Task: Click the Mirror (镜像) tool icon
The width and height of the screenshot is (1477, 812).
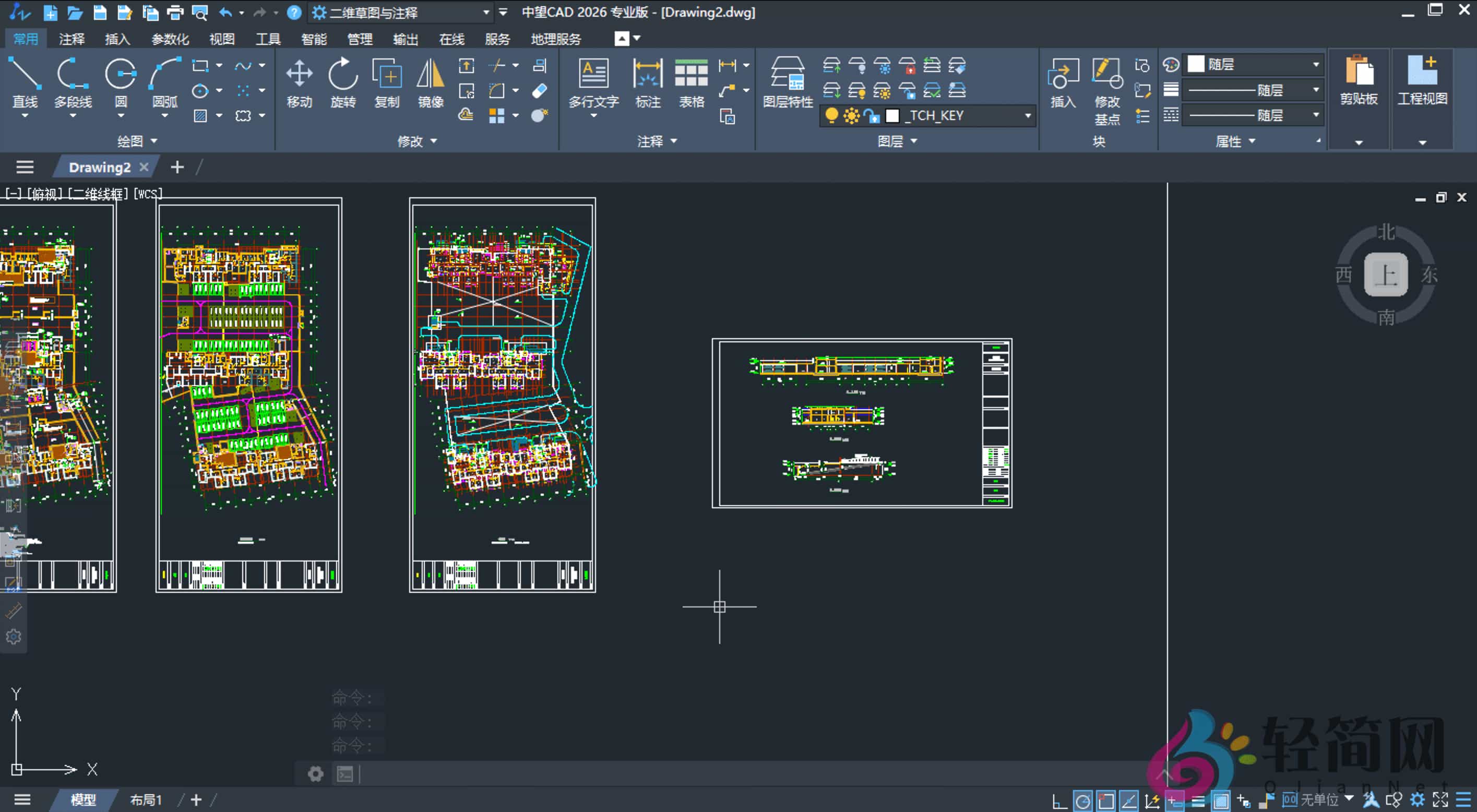Action: (430, 75)
